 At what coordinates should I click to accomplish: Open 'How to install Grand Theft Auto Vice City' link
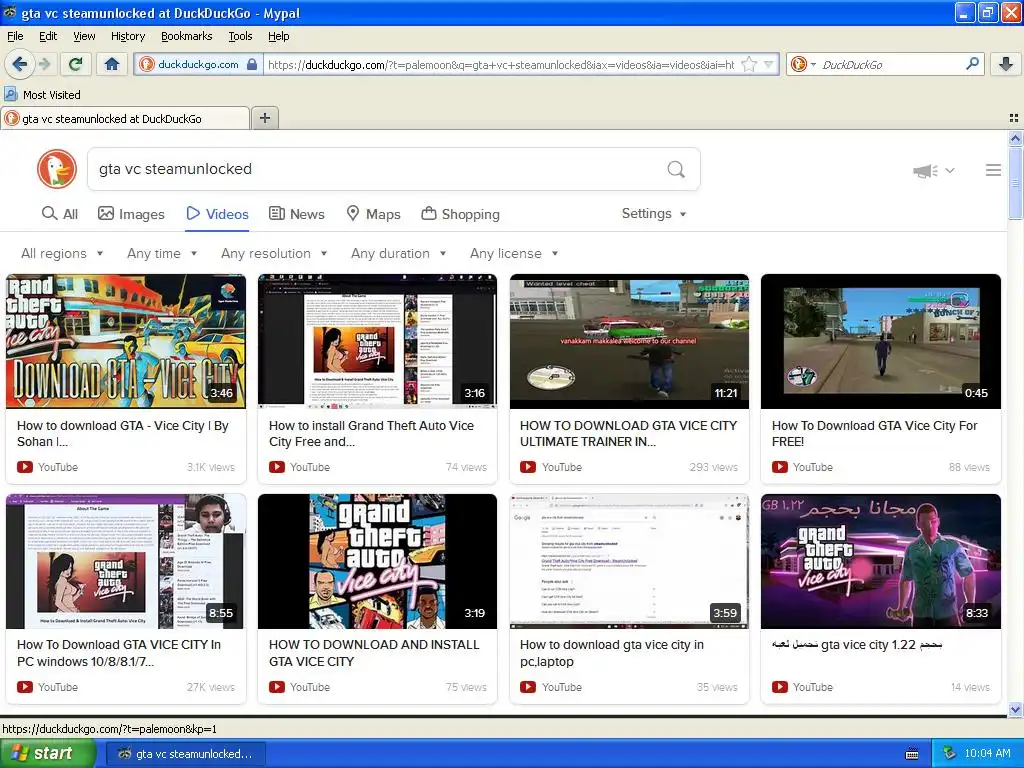371,434
